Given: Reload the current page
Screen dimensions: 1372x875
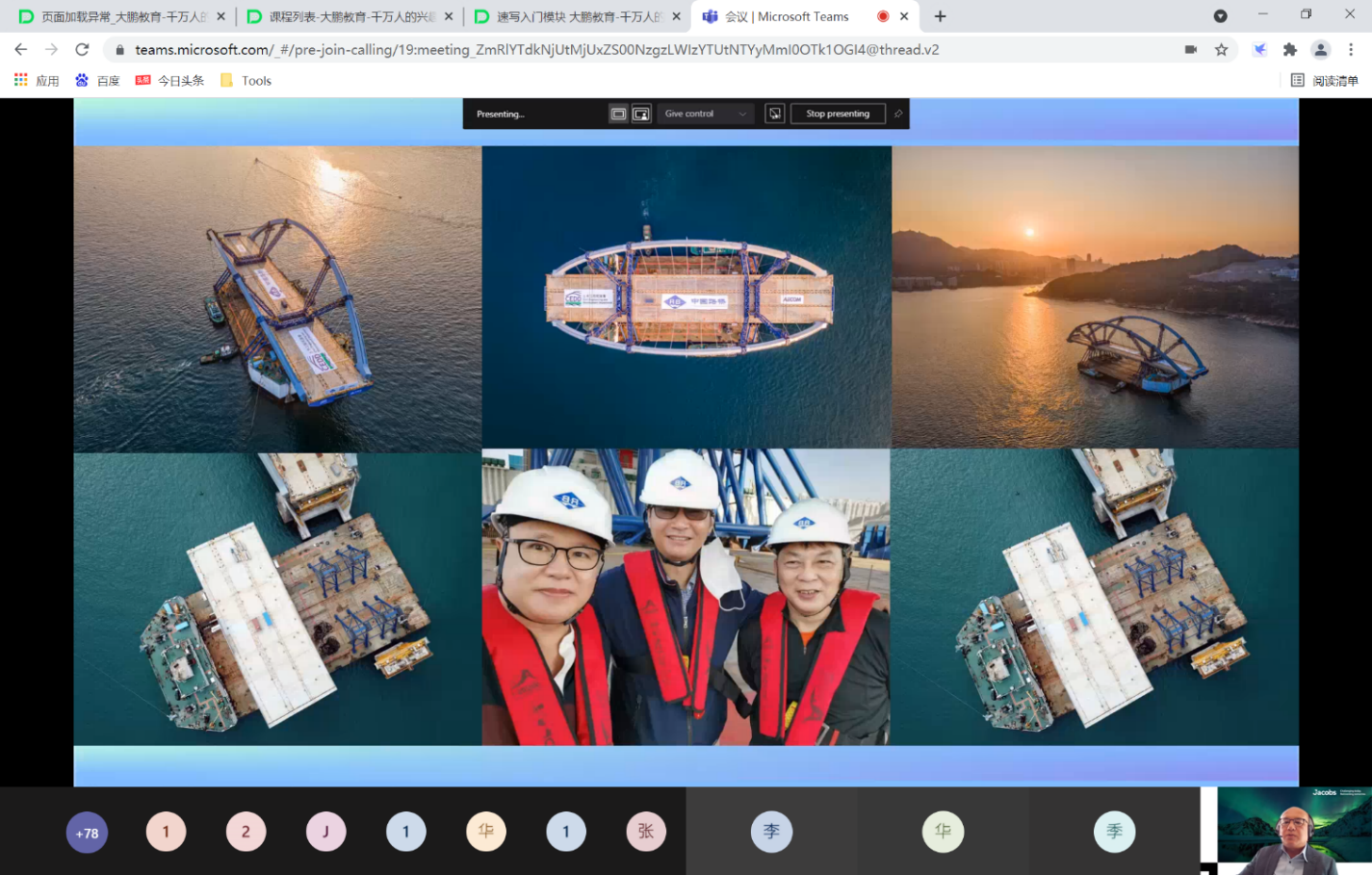Looking at the screenshot, I should point(82,50).
